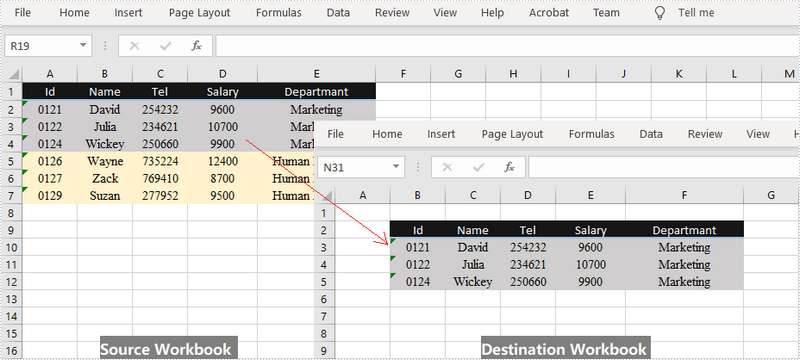Click cell 0129 in source workbook
This screenshot has width=800, height=360.
pos(50,196)
